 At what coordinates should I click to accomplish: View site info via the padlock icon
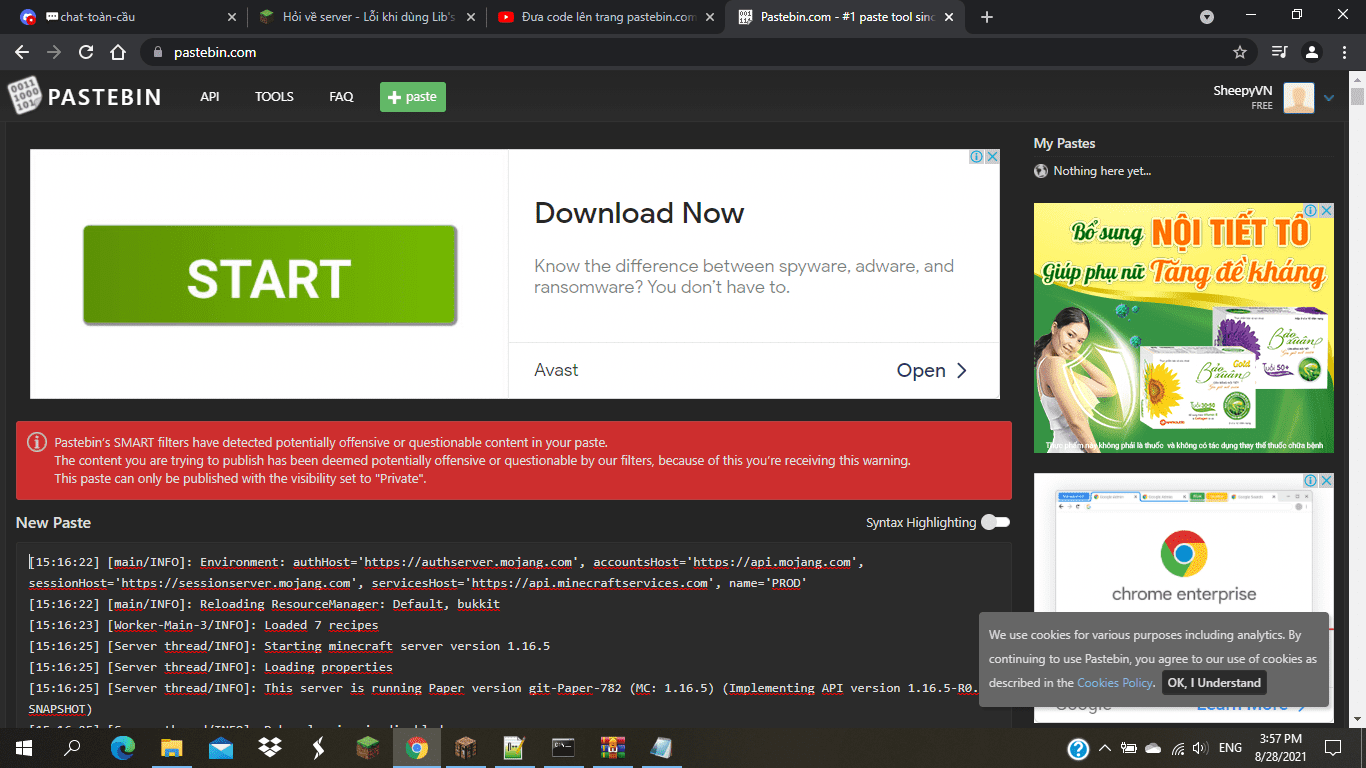(x=158, y=52)
